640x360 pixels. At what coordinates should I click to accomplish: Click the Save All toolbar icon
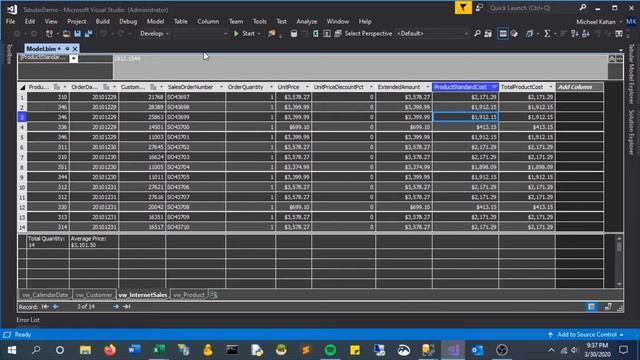click(x=89, y=33)
